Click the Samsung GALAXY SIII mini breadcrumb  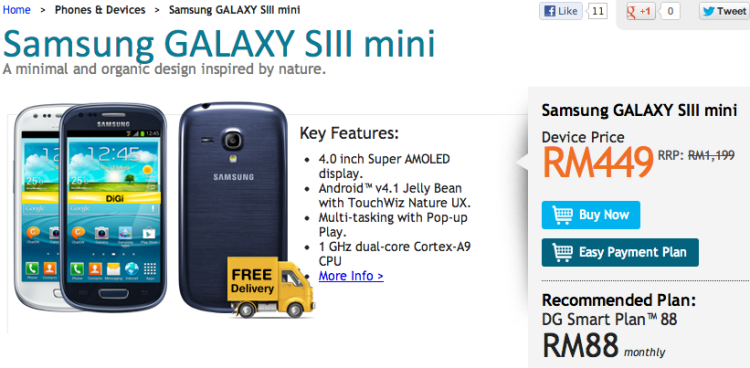point(234,10)
